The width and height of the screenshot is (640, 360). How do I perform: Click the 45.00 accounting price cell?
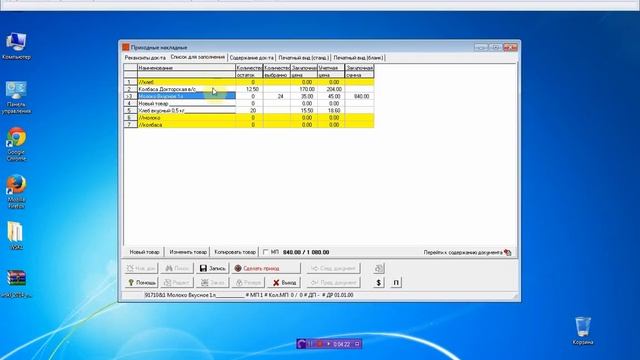(x=331, y=96)
